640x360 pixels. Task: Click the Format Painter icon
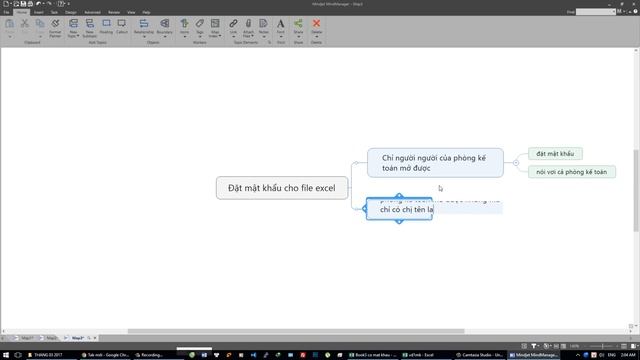[55, 24]
